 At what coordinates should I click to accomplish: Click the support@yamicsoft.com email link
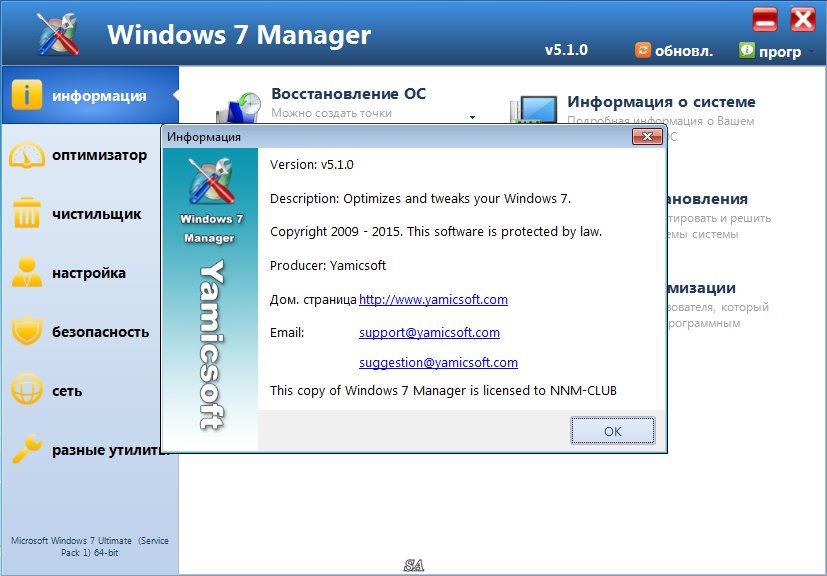pyautogui.click(x=429, y=333)
